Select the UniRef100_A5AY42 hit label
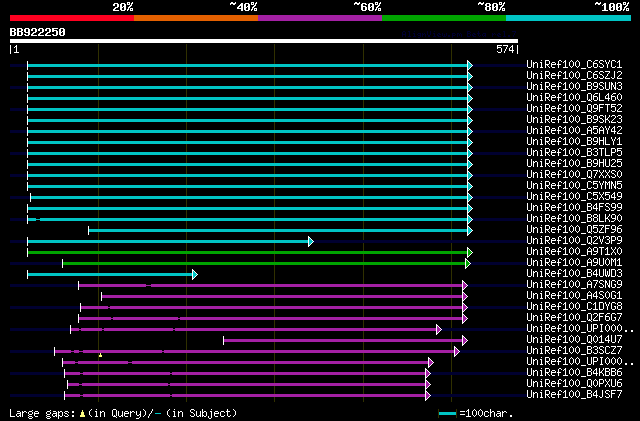 click(x=574, y=130)
